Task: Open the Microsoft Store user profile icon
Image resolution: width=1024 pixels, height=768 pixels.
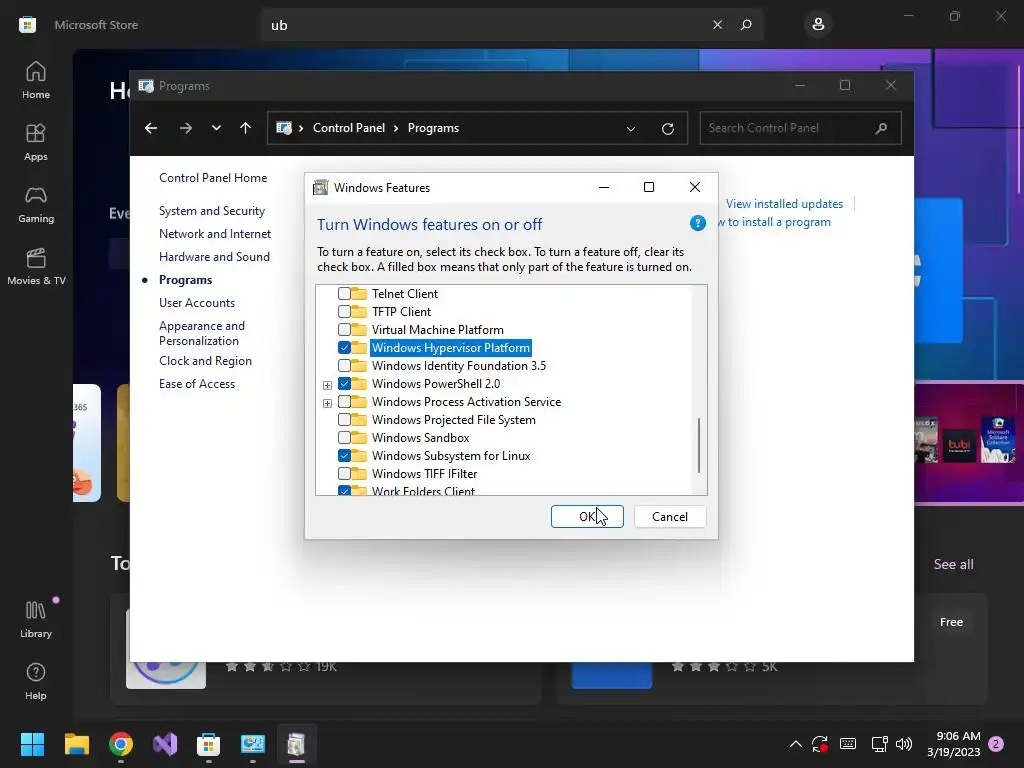Action: (x=818, y=25)
